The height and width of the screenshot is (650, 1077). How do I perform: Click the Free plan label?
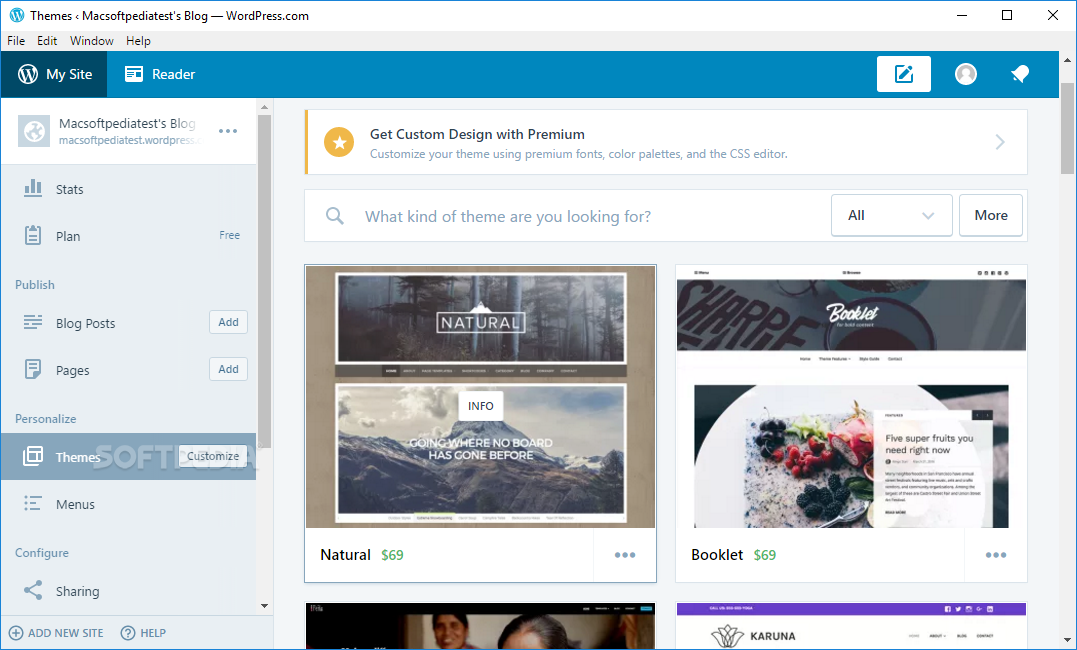tap(229, 235)
